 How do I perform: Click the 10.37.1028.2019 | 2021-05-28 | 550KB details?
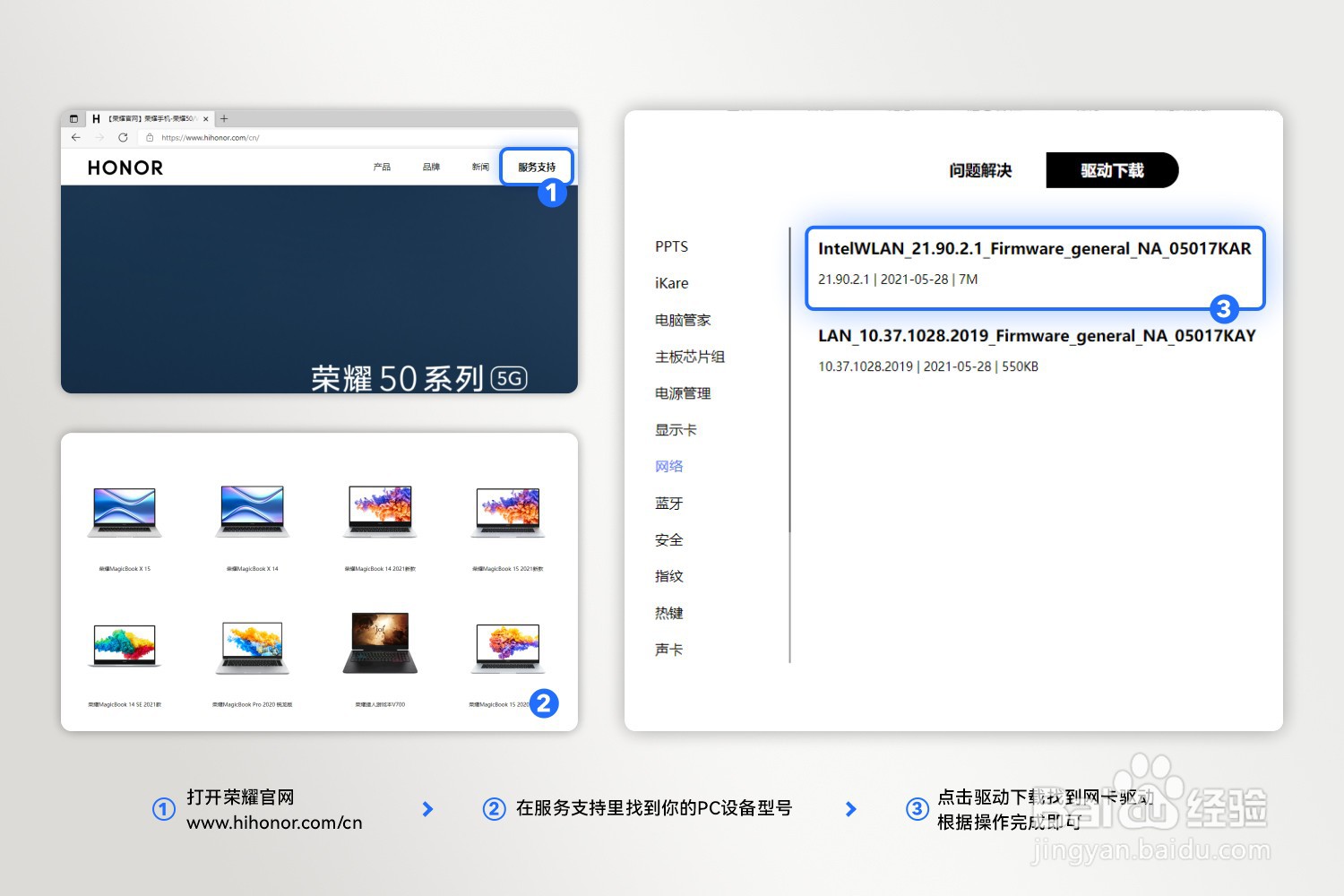tap(928, 366)
